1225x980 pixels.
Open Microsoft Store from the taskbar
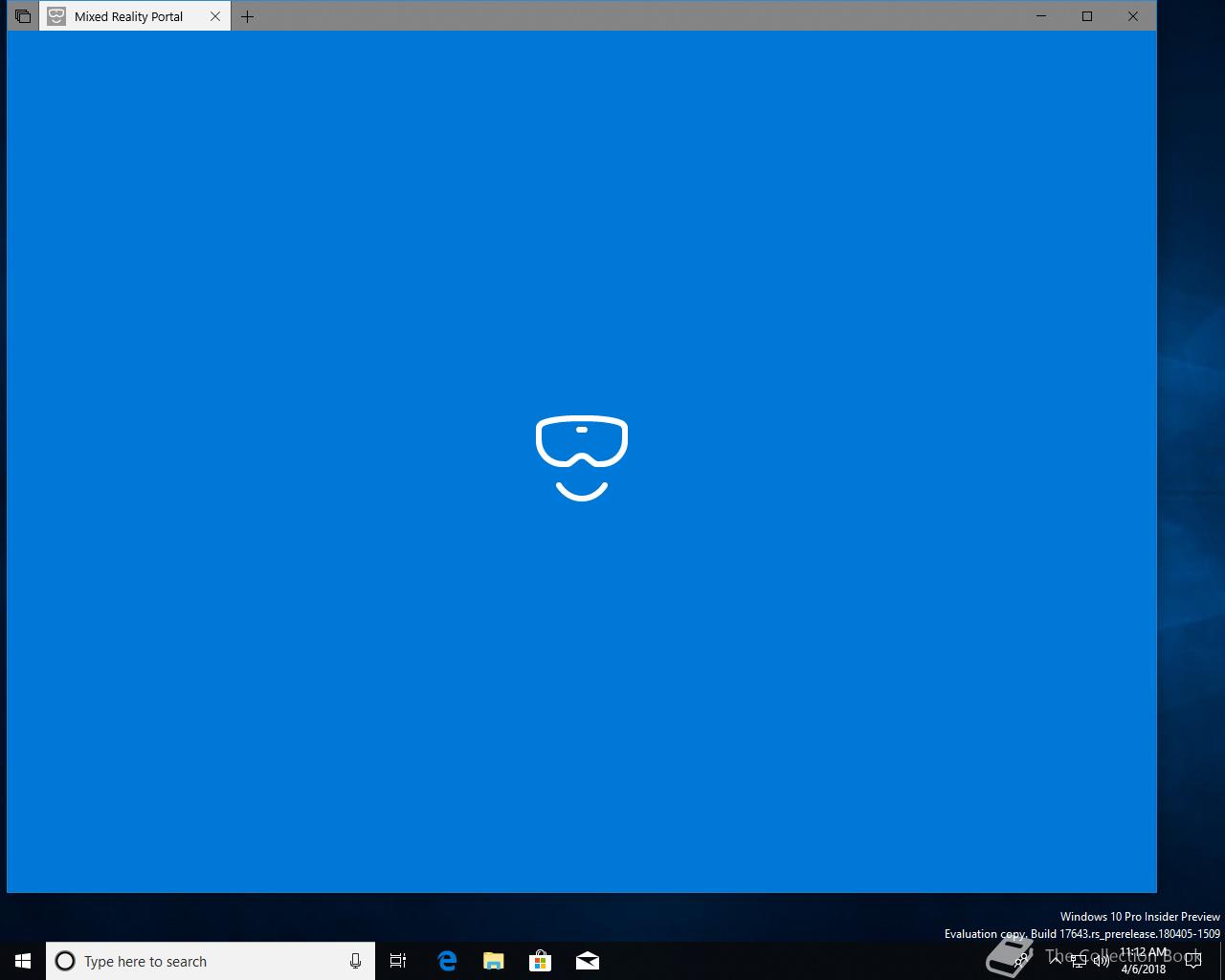541,961
